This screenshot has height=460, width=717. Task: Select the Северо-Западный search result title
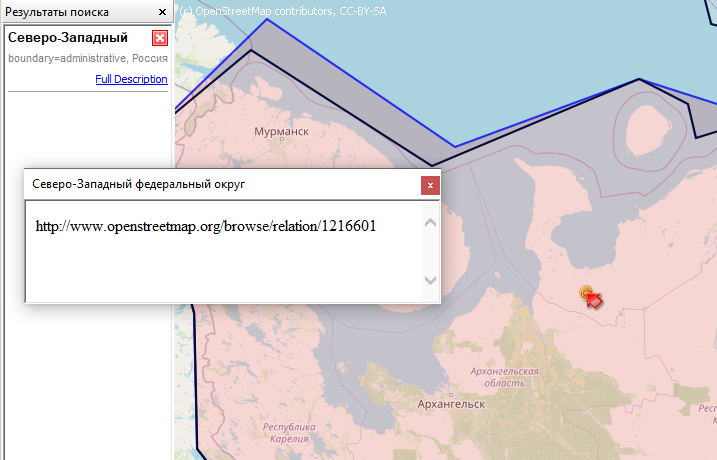pos(68,38)
